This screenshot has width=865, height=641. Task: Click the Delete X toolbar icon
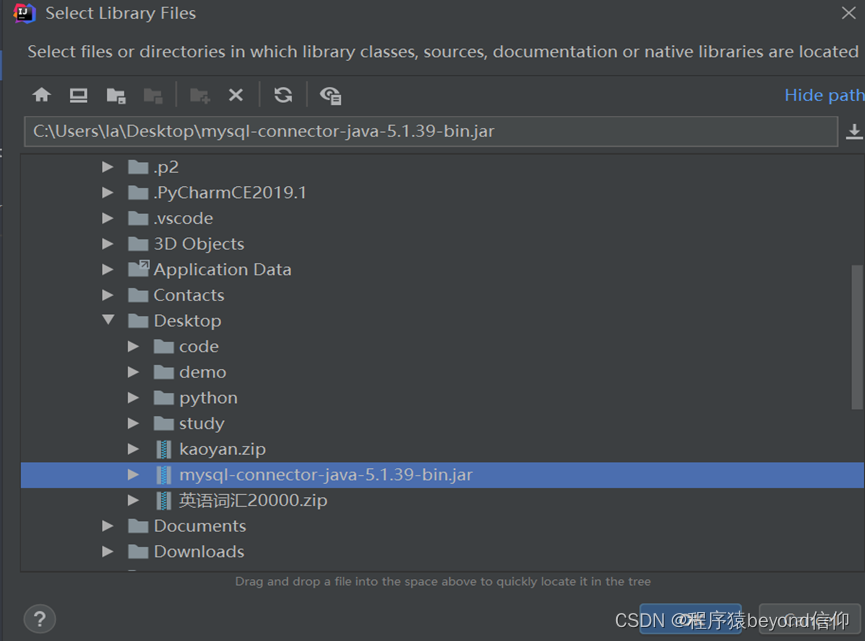pos(236,95)
